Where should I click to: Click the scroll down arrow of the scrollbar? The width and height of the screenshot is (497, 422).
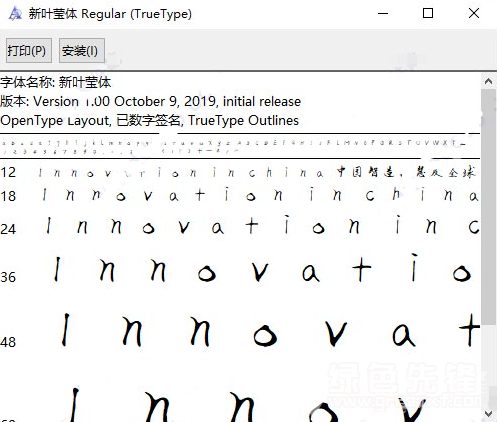coord(489,414)
